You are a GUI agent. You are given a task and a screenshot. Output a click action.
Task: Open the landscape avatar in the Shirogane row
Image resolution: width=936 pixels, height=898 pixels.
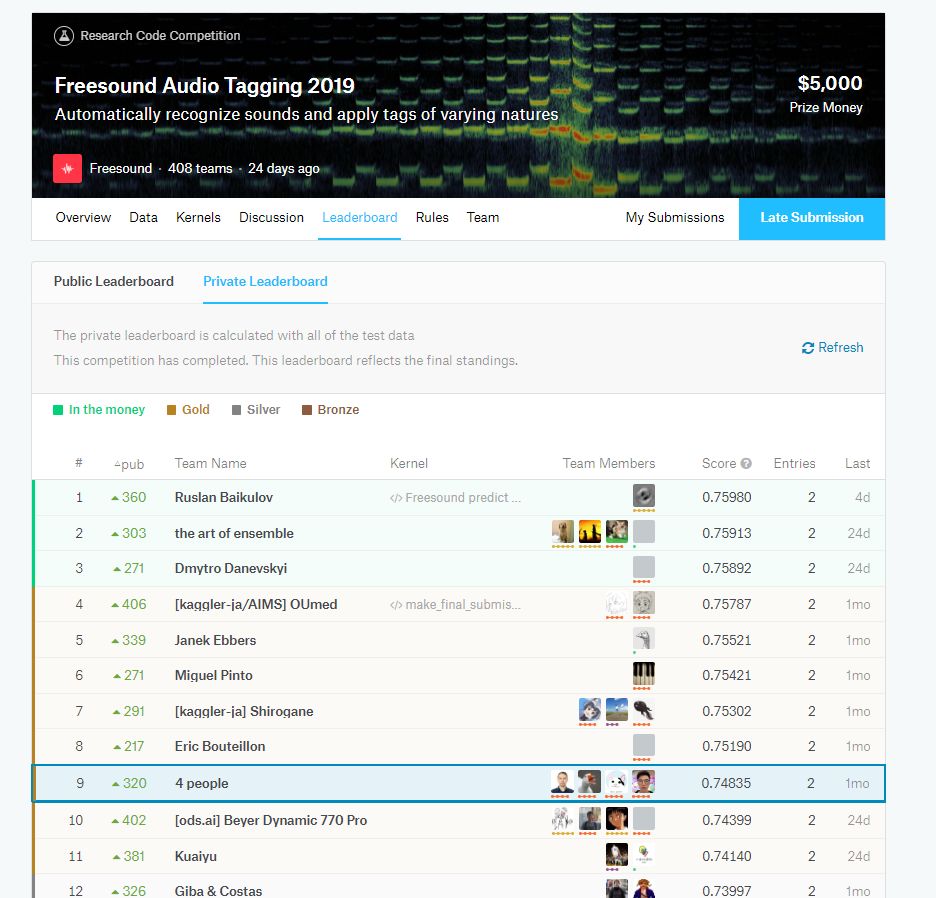point(617,709)
